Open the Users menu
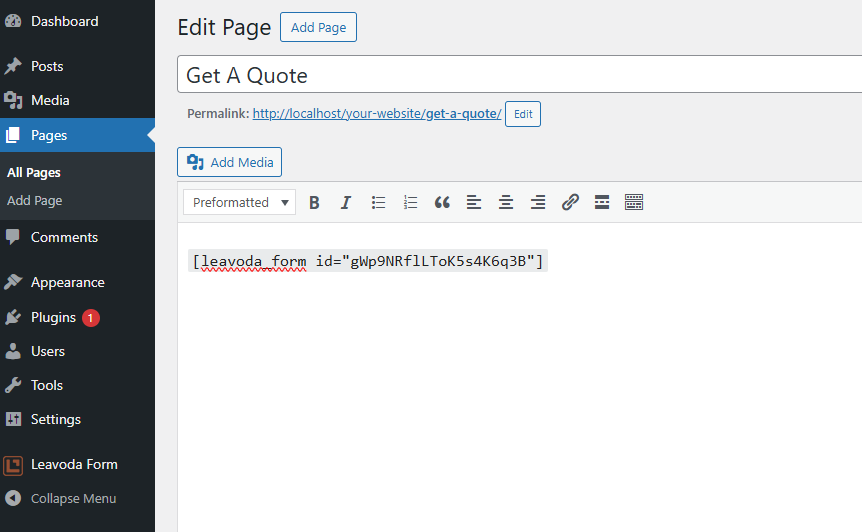Screen dimensions: 862x532 pyautogui.click(x=78, y=351)
